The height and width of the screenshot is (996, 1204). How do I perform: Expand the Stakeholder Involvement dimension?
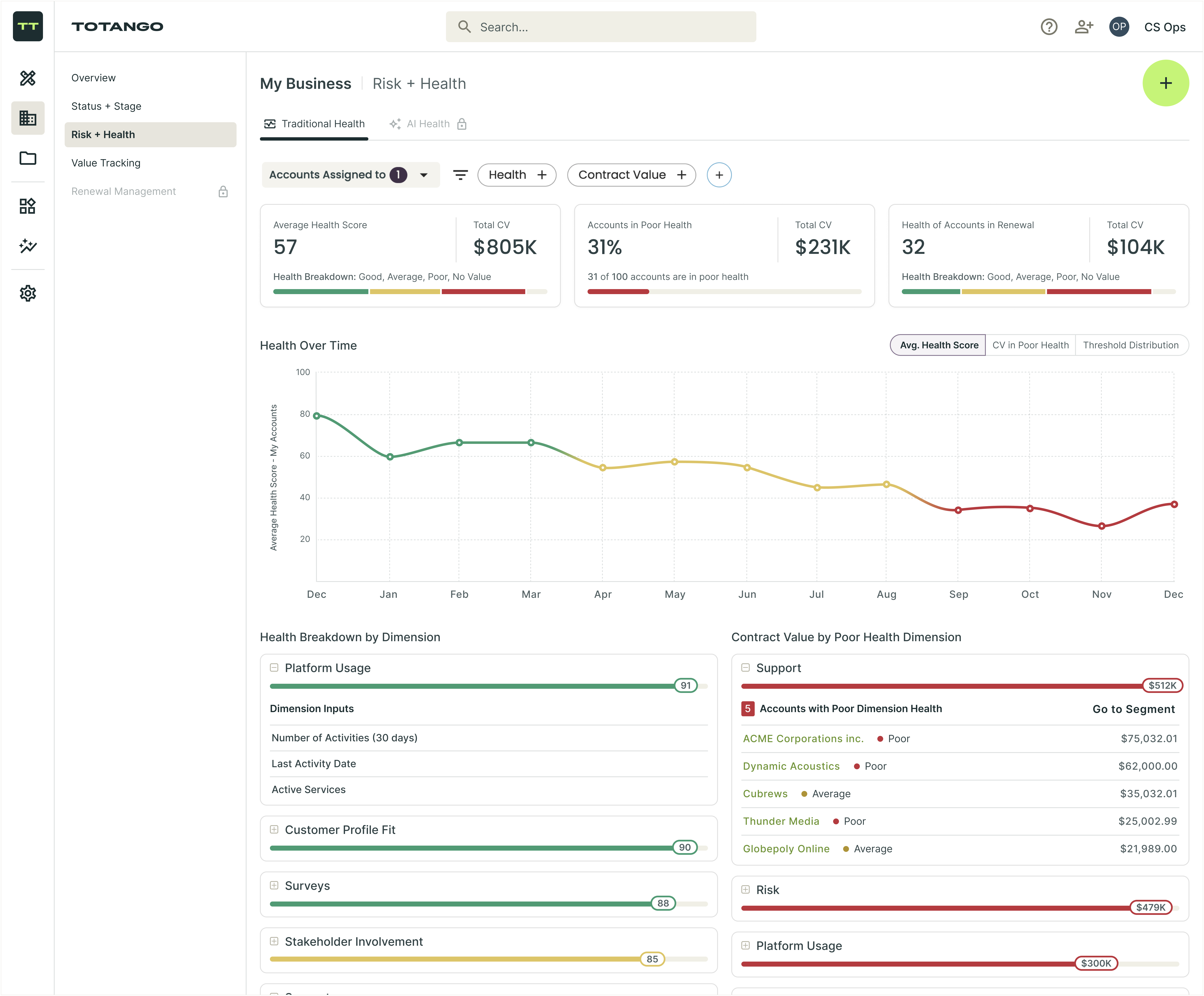pos(274,942)
